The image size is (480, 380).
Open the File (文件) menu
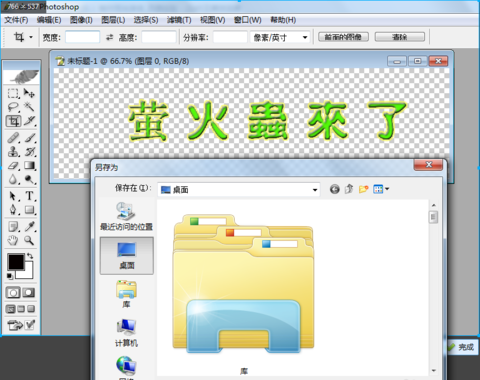(16, 20)
